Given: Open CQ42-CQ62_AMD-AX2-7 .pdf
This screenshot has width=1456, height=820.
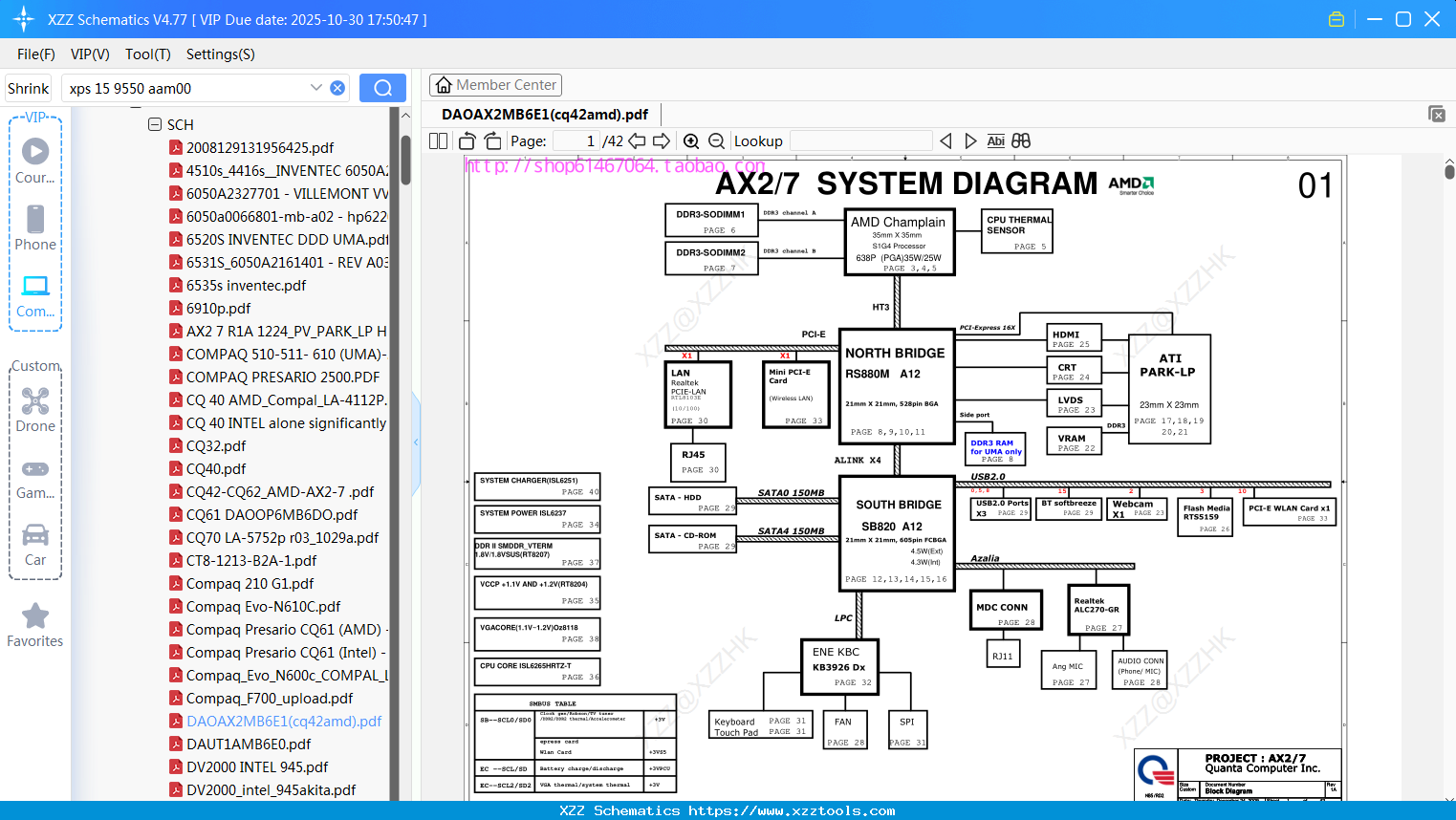Looking at the screenshot, I should click(280, 491).
